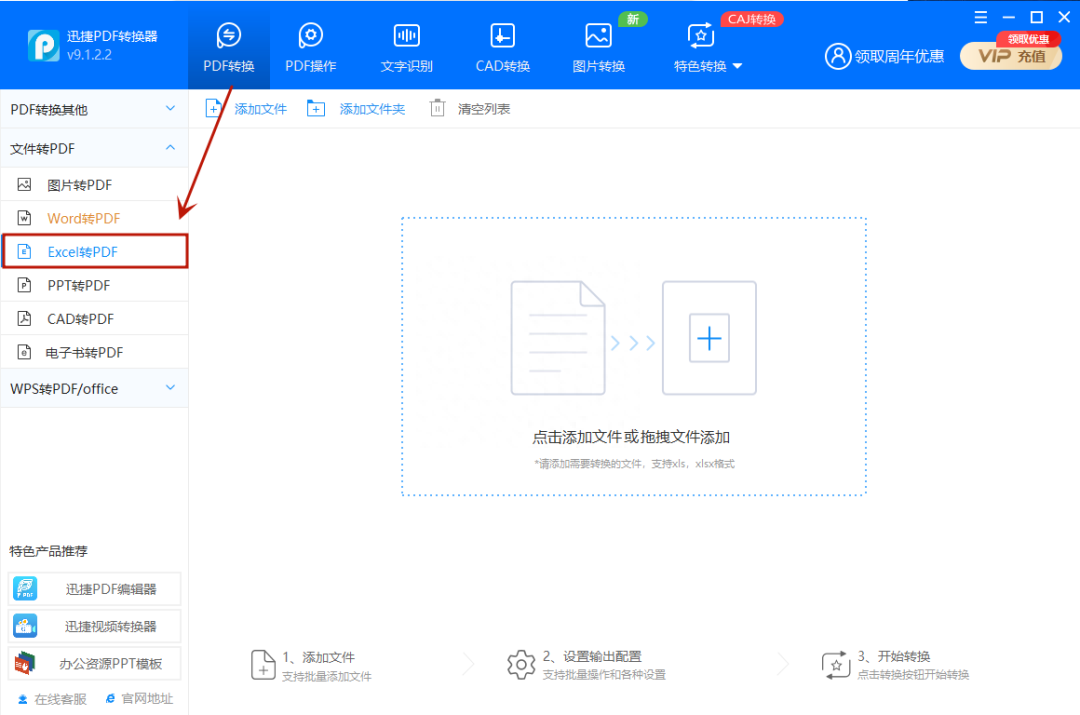This screenshot has height=715, width=1080.
Task: Click the 领取优惠 red badge
Action: (x=1028, y=39)
